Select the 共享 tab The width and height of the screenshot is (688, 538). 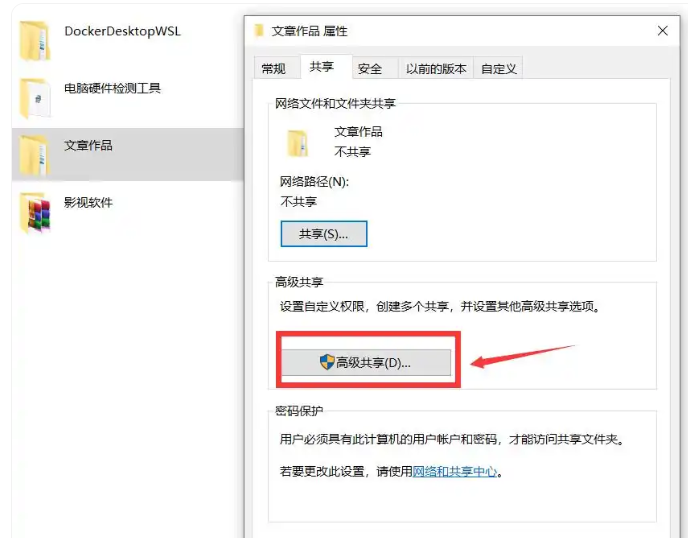tap(326, 67)
